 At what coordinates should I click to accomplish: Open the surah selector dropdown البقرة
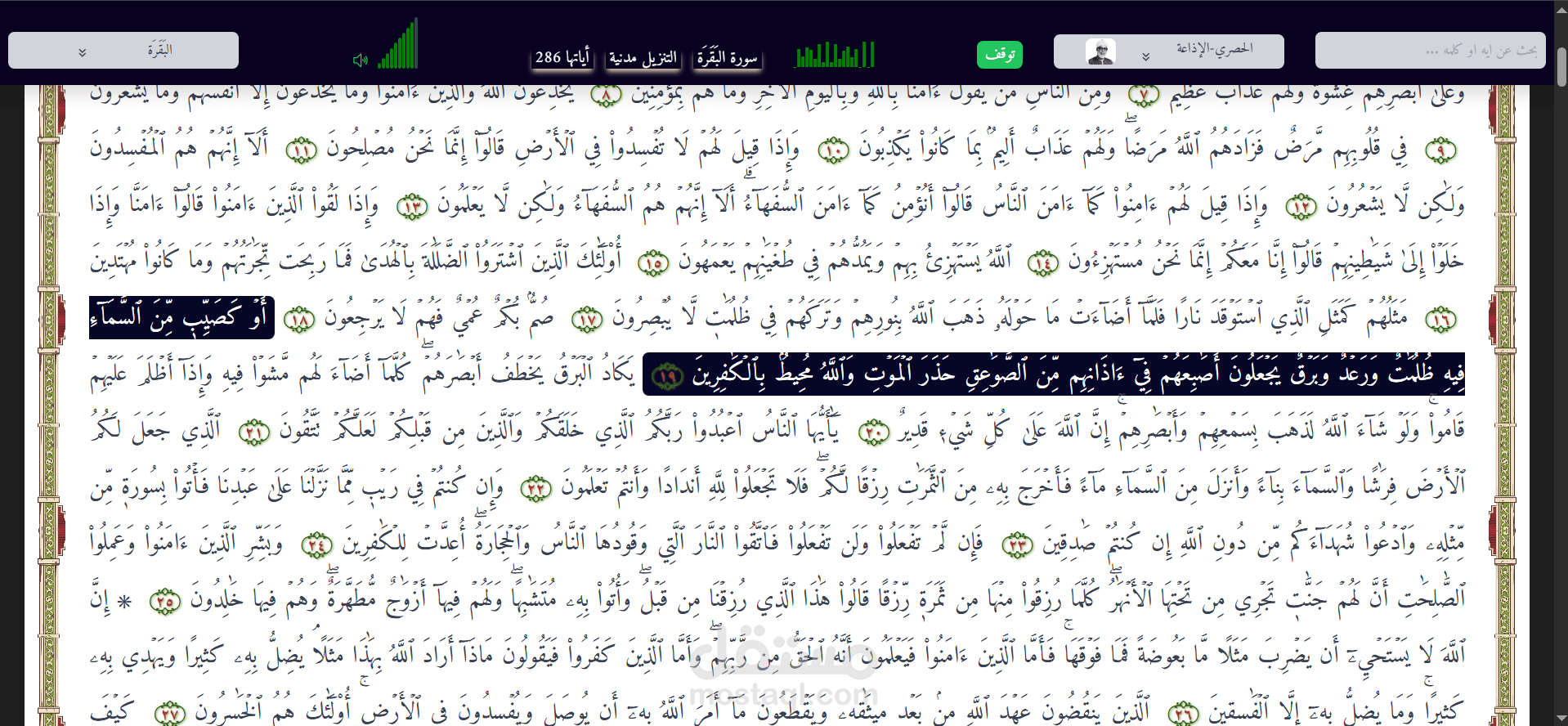point(123,51)
